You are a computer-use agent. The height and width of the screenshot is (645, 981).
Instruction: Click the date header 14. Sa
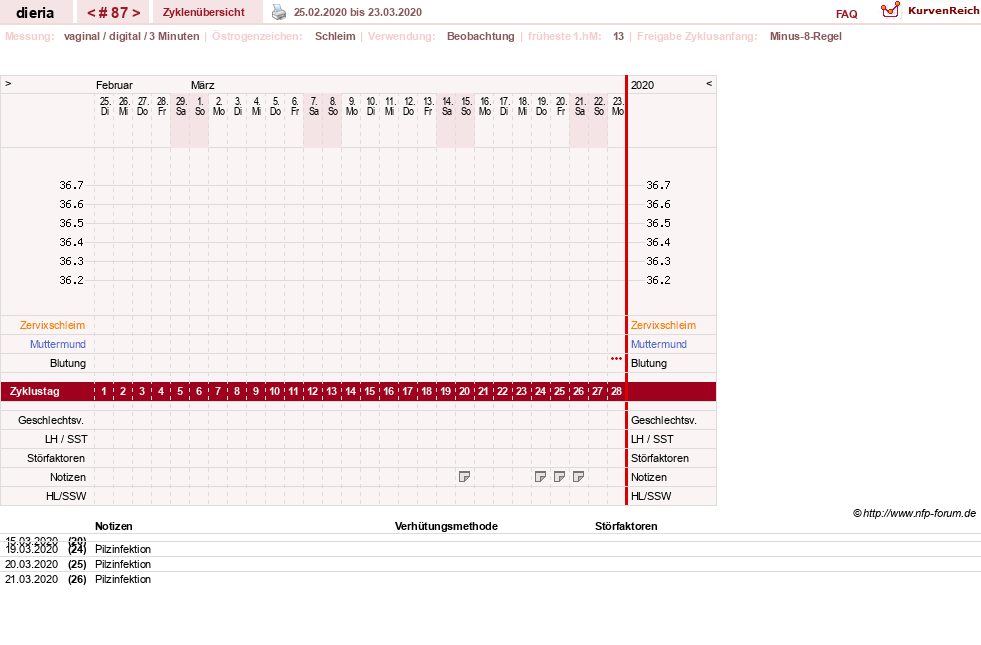point(447,106)
